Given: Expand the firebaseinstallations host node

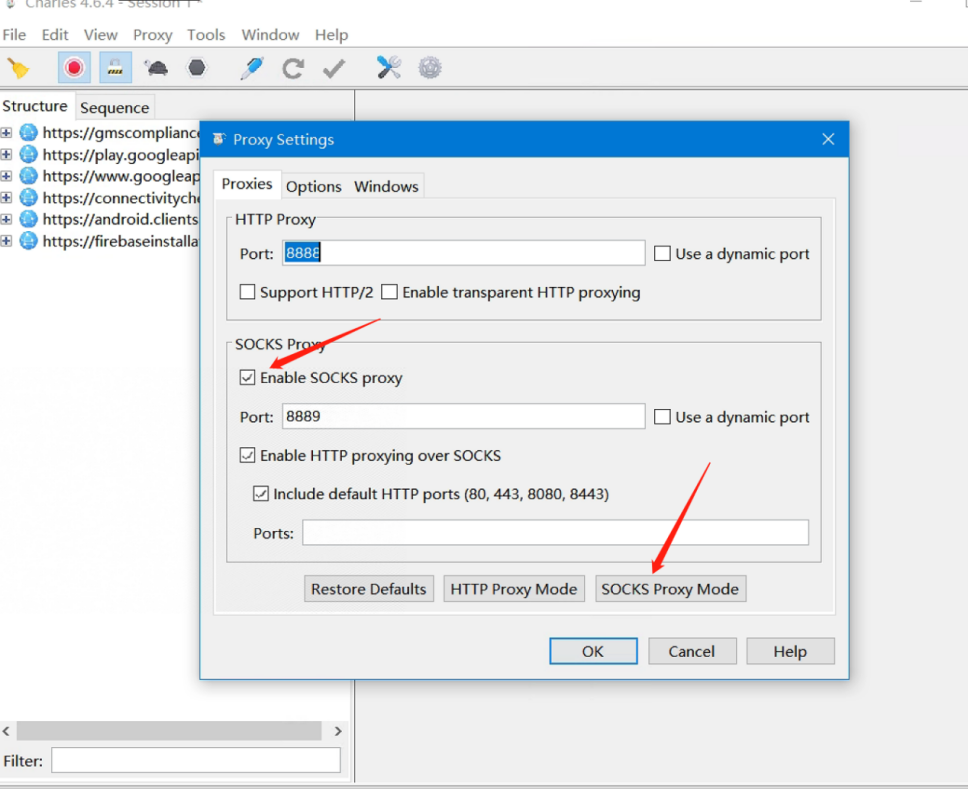Looking at the screenshot, I should (x=6, y=240).
